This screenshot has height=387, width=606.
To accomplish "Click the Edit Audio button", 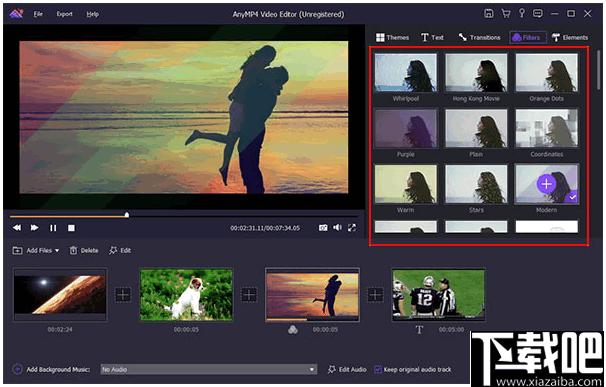I will [347, 369].
